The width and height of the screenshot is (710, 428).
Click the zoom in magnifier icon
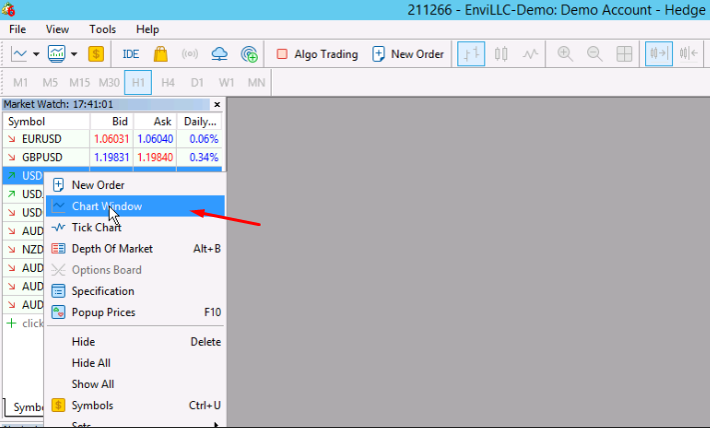tap(565, 54)
